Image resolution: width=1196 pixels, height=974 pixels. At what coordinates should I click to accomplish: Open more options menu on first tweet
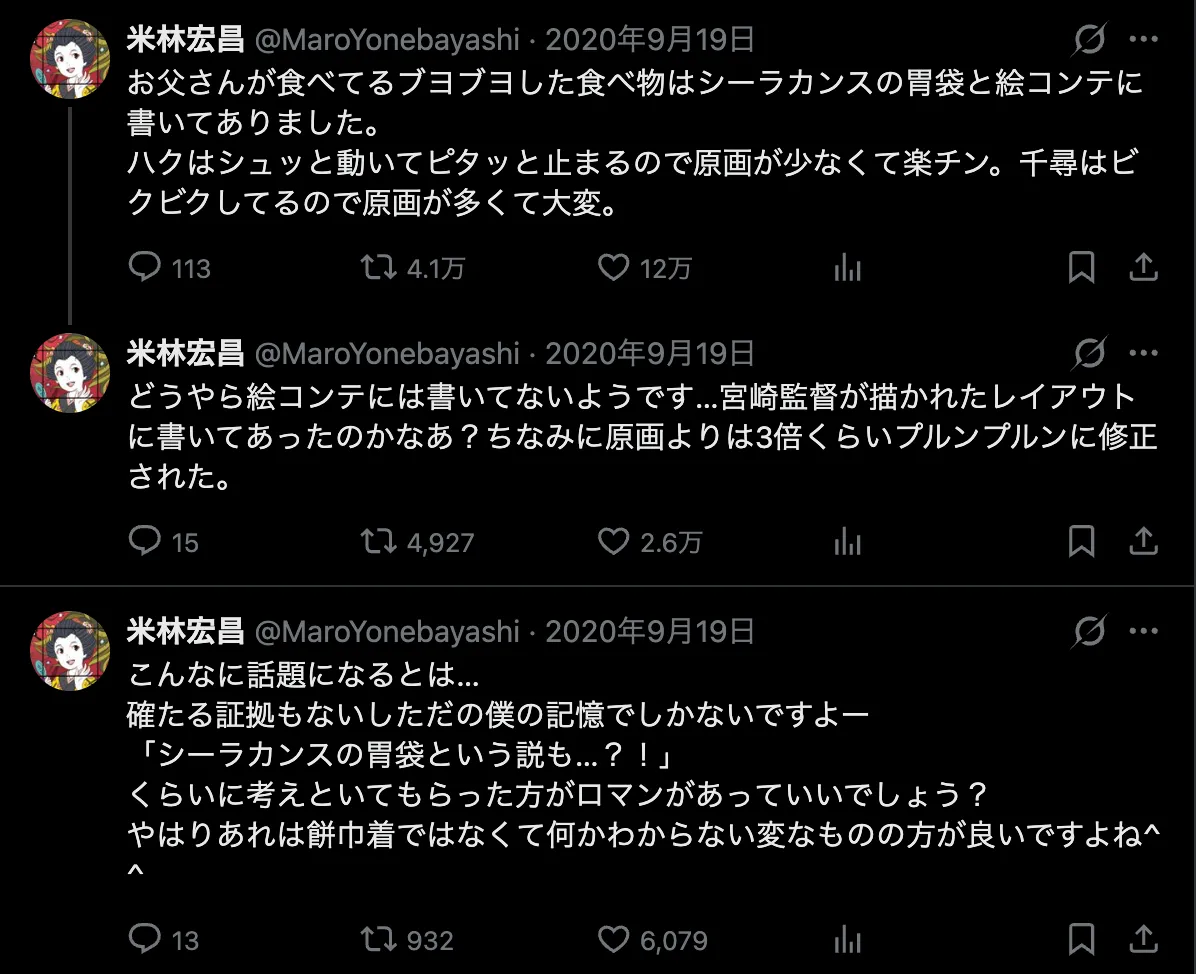tap(1143, 40)
